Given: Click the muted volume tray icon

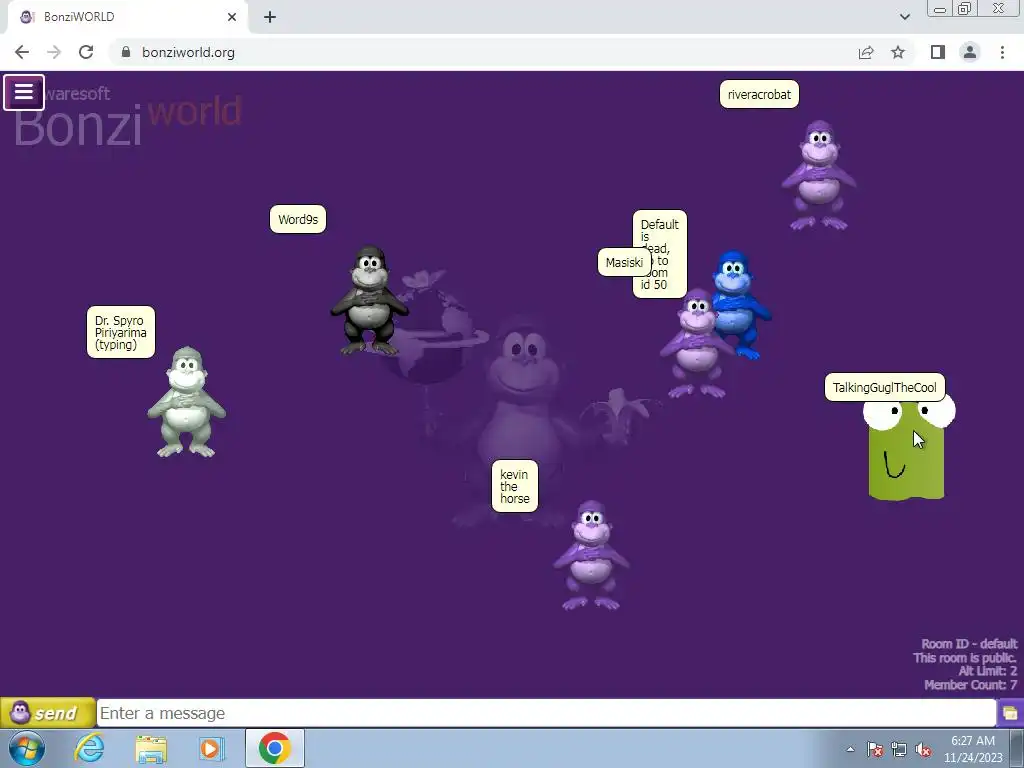Looking at the screenshot, I should (923, 749).
